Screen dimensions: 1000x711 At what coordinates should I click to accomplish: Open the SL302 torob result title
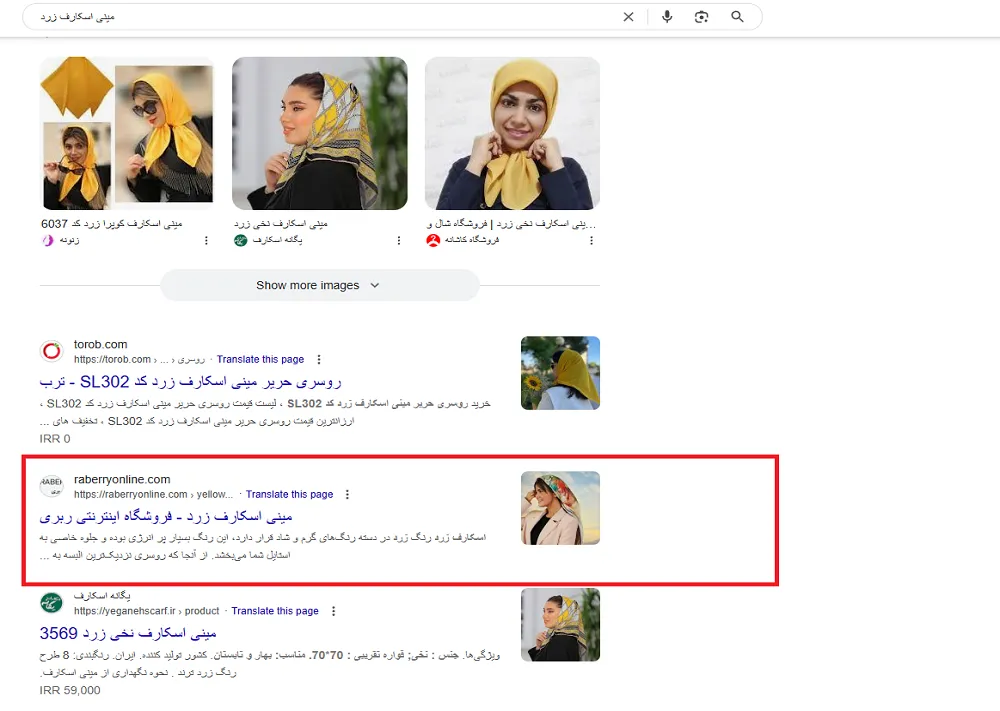190,382
